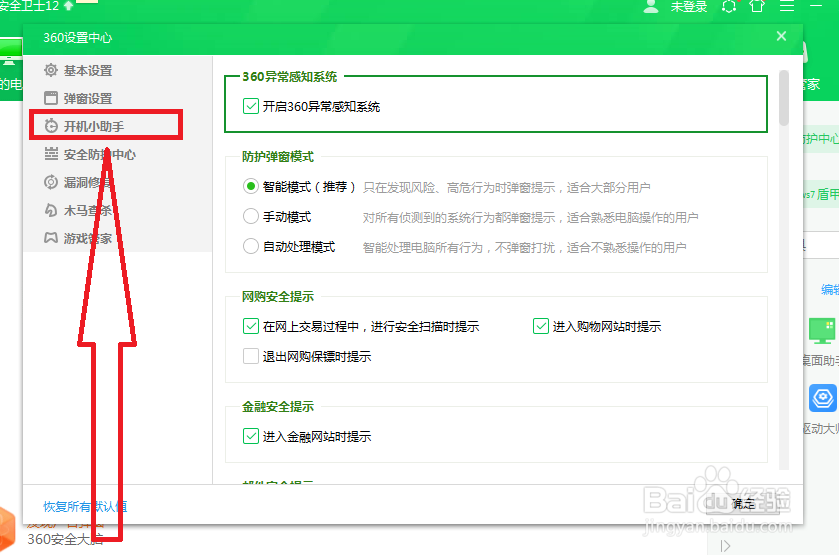Click the user avatar icon in main window
This screenshot has width=839, height=555.
(651, 6)
